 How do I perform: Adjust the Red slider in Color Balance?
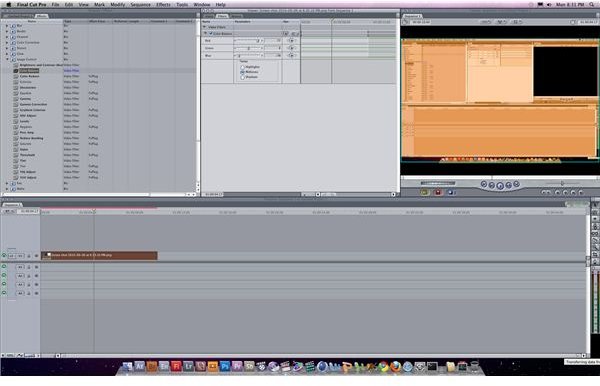(x=248, y=41)
